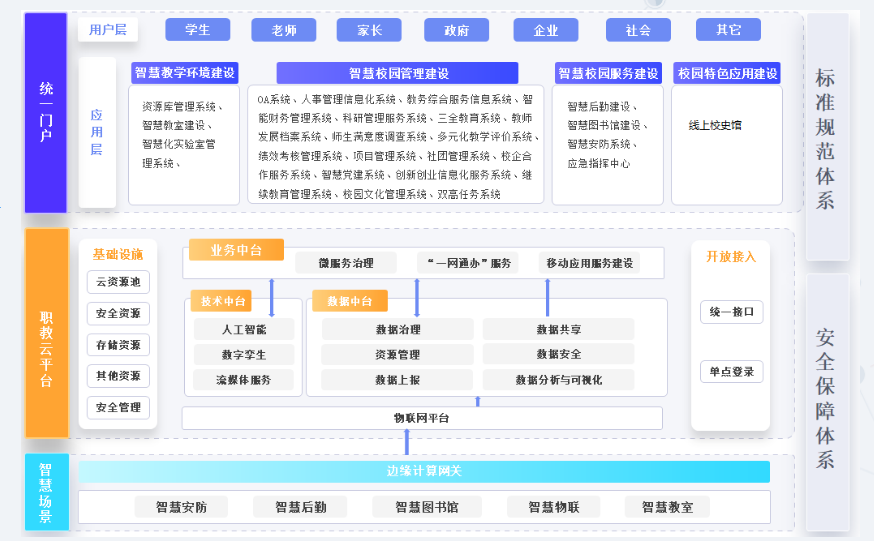Click the 安全管理 box under 基础设施
The image size is (874, 541).
[x=118, y=407]
